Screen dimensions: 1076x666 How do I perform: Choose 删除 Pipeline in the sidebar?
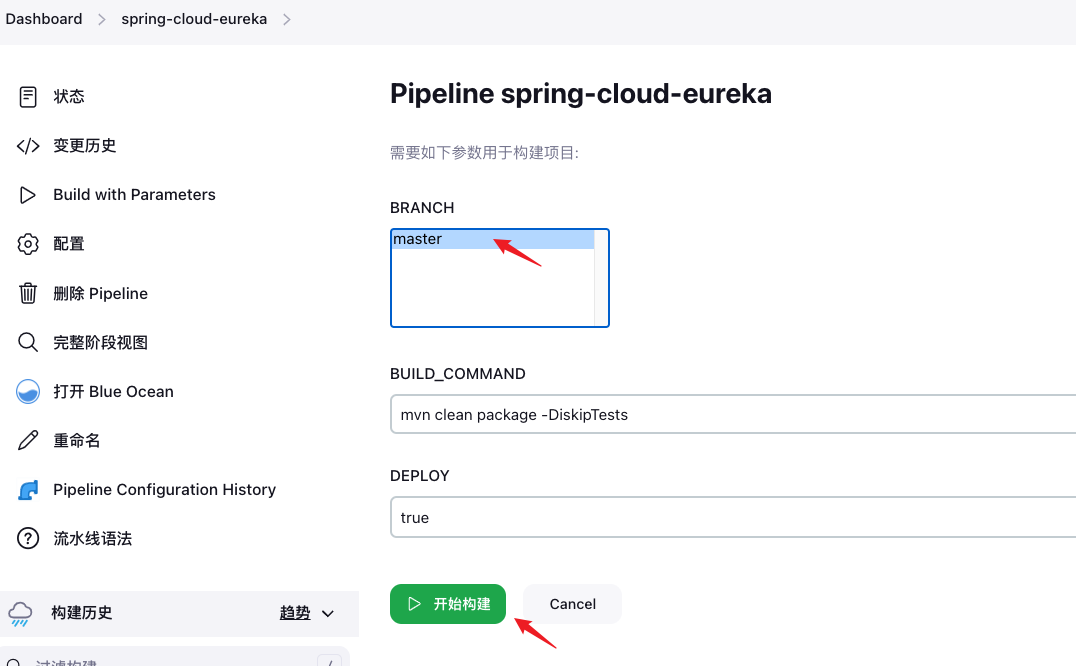coord(100,294)
